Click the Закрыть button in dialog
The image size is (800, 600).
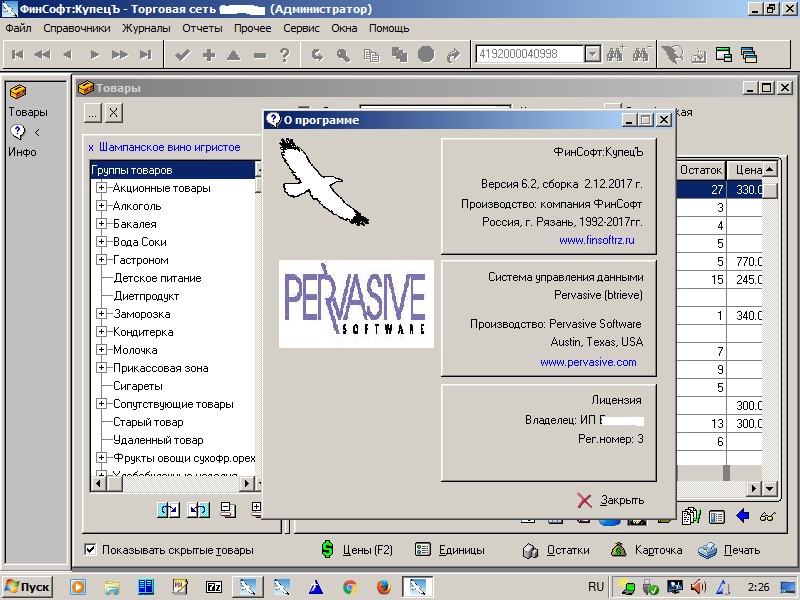pyautogui.click(x=611, y=500)
